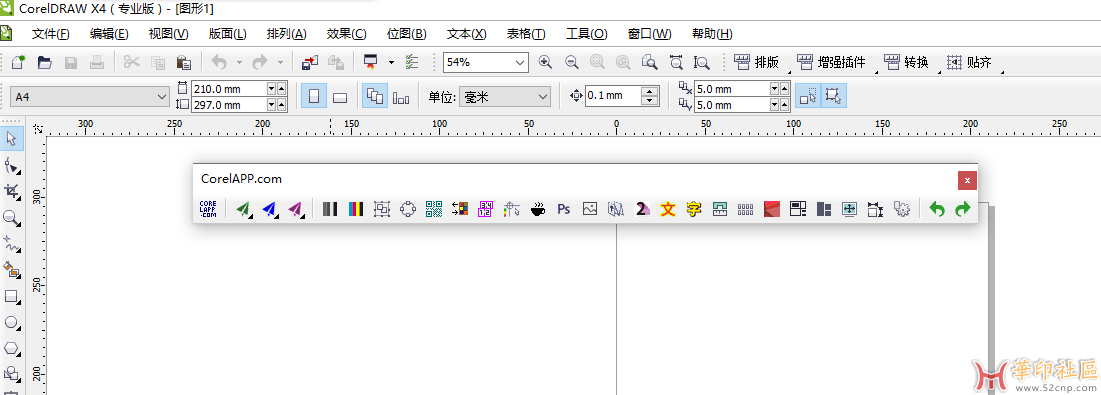Viewport: 1101px width, 395px height.
Task: Click the Cut scissors icon
Action: [x=131, y=62]
